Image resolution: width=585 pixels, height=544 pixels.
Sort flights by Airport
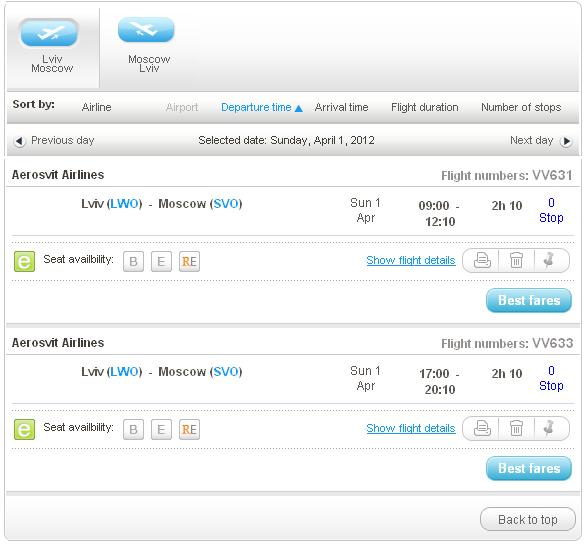coord(182,107)
